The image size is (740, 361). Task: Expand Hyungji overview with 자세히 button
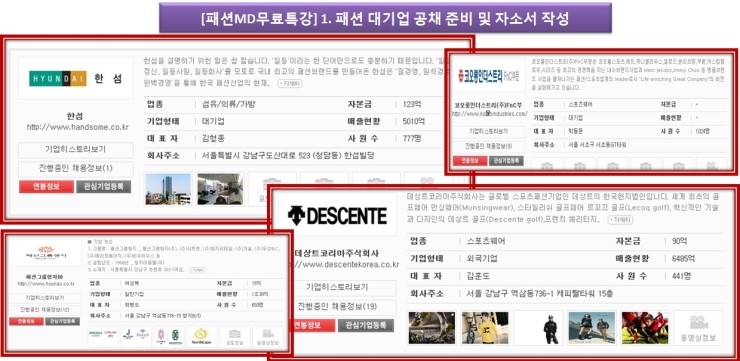click(197, 270)
